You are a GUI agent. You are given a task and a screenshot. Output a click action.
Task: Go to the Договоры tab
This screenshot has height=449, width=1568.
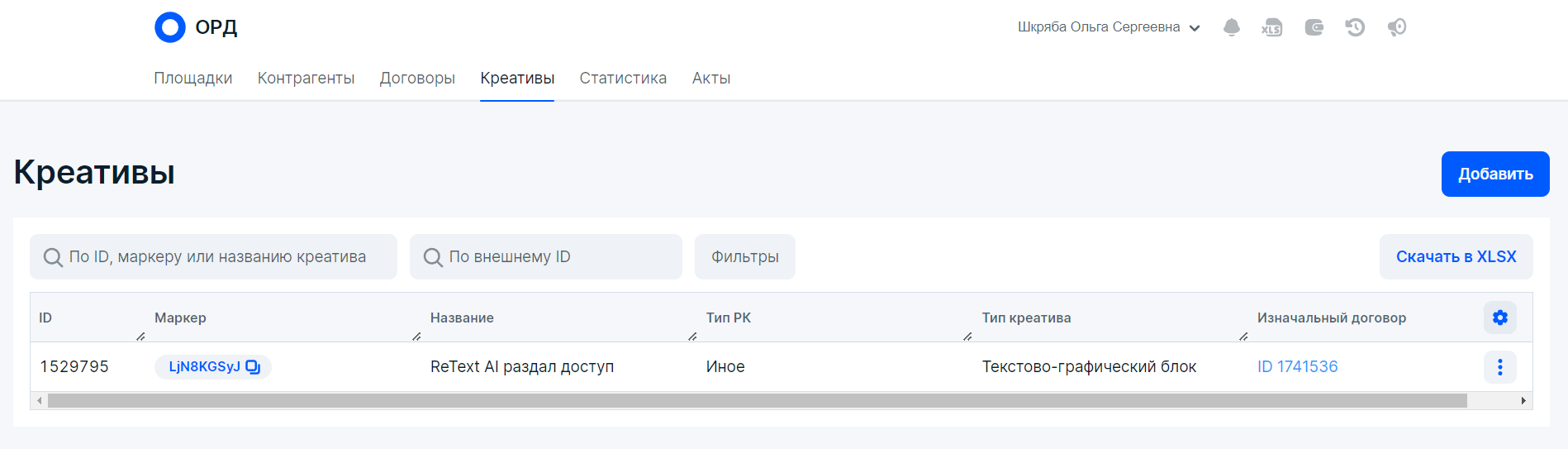click(417, 79)
